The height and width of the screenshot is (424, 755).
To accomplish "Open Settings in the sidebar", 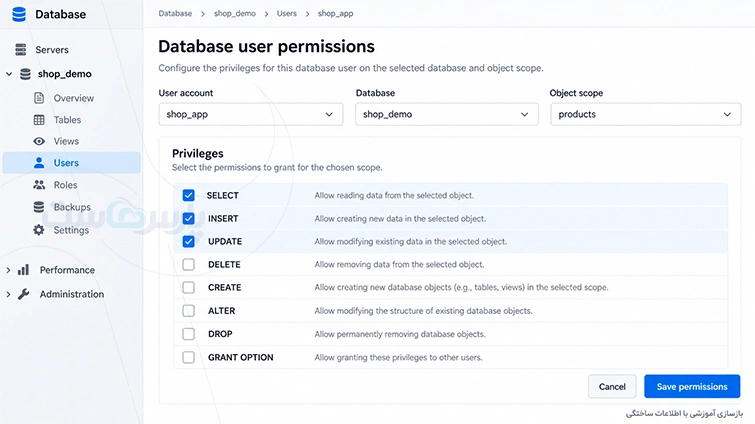I will [71, 230].
